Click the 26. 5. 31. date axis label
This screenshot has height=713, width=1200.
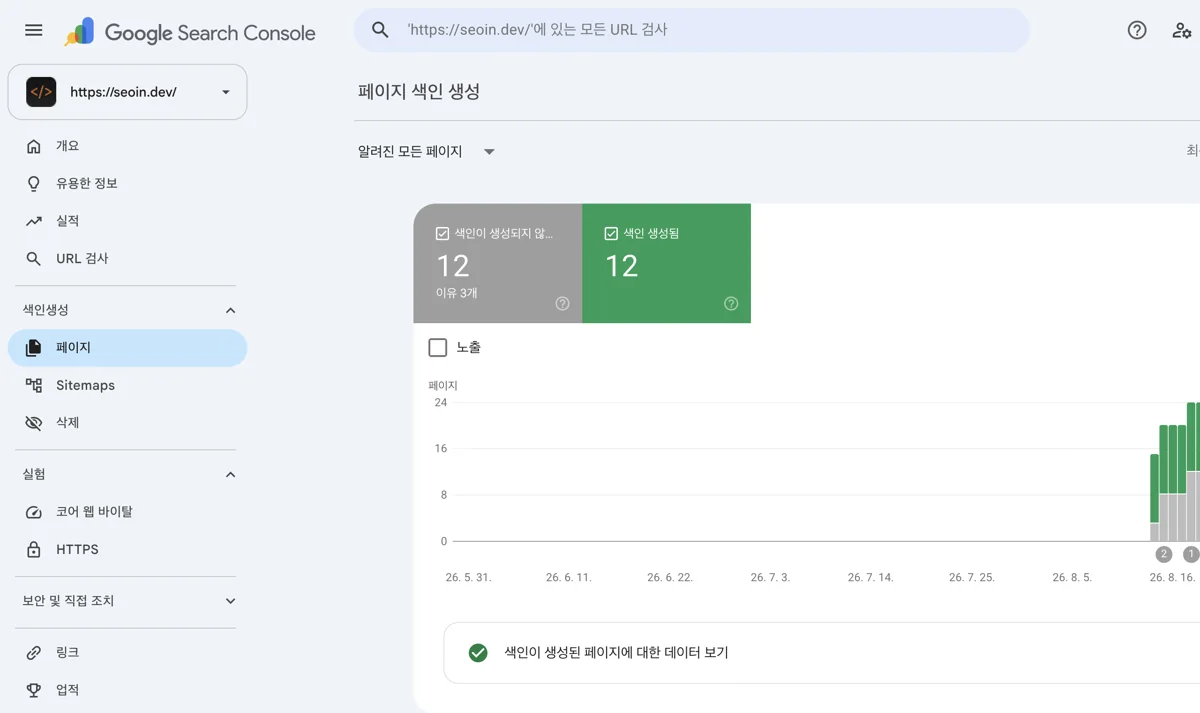point(468,578)
